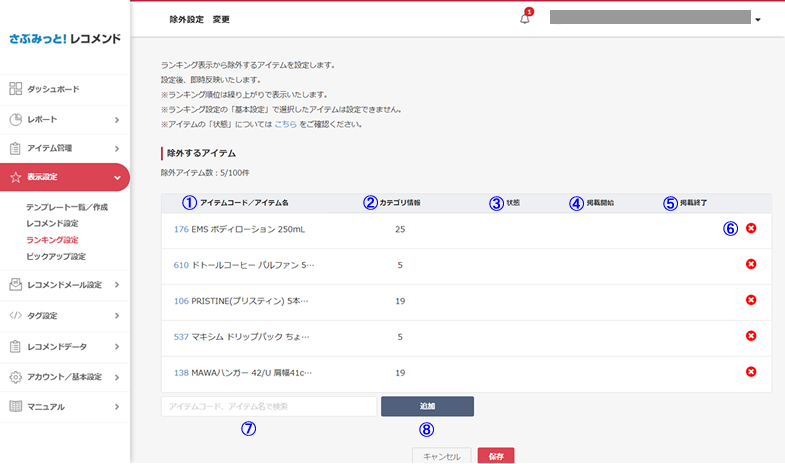Image resolution: width=785 pixels, height=464 pixels.
Task: Click the EMS ボディローション 250mL item name
Action: [248, 229]
